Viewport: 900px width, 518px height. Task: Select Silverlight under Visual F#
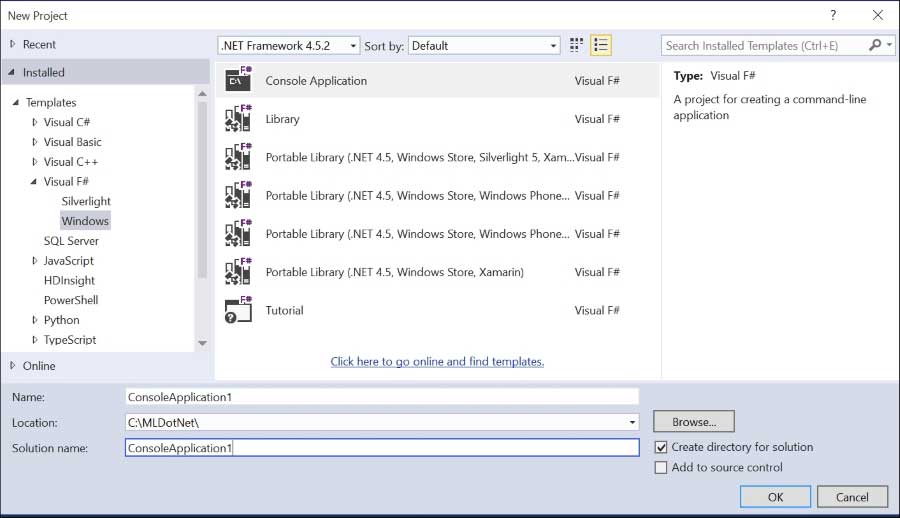[86, 201]
